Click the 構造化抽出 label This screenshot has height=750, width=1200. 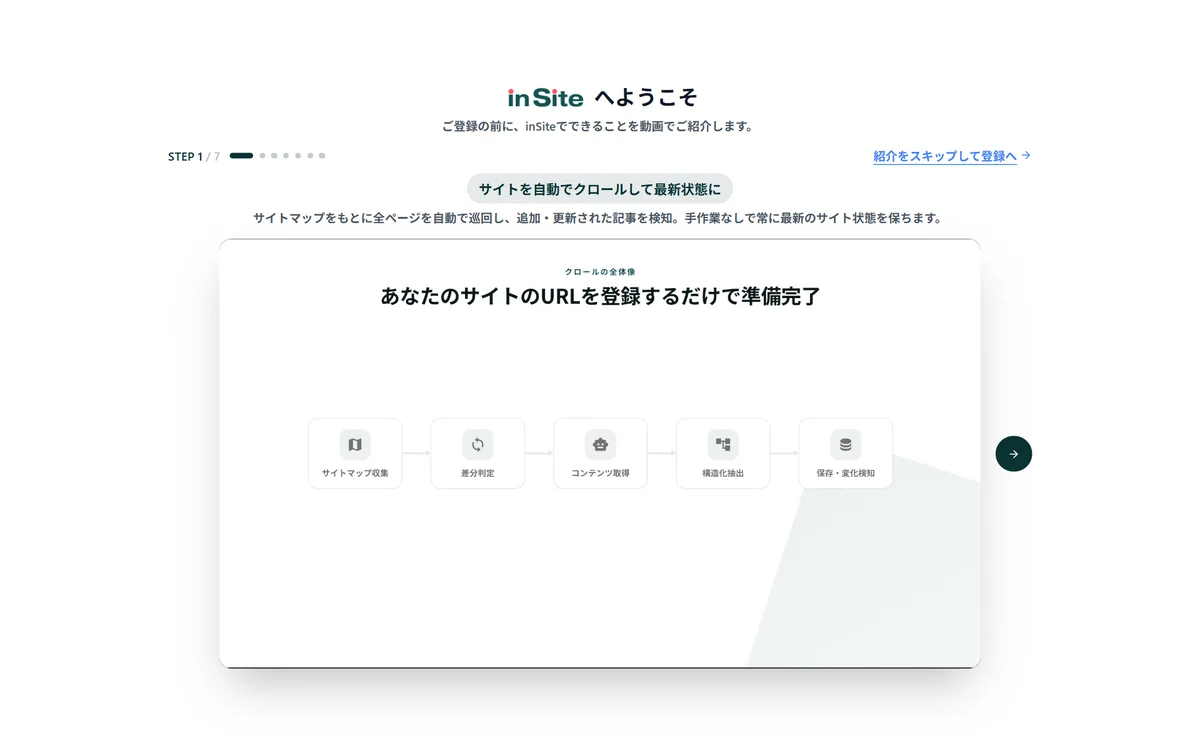coord(723,473)
